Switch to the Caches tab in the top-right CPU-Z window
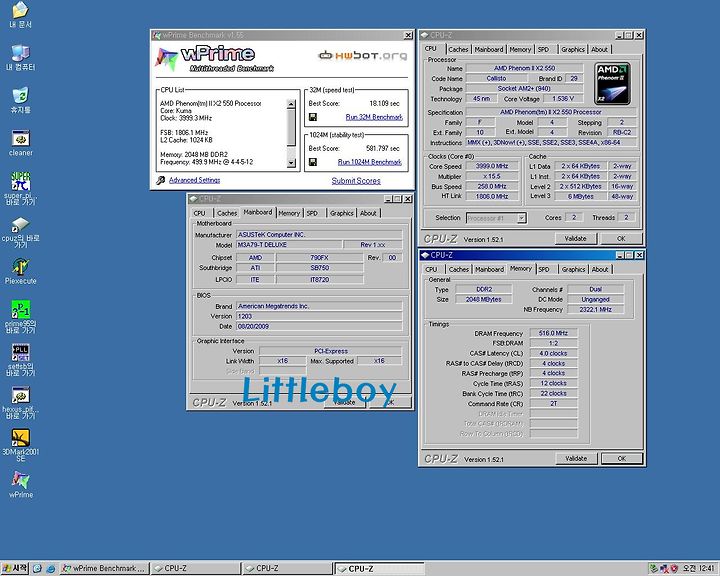This screenshot has height=576, width=720. click(x=458, y=49)
